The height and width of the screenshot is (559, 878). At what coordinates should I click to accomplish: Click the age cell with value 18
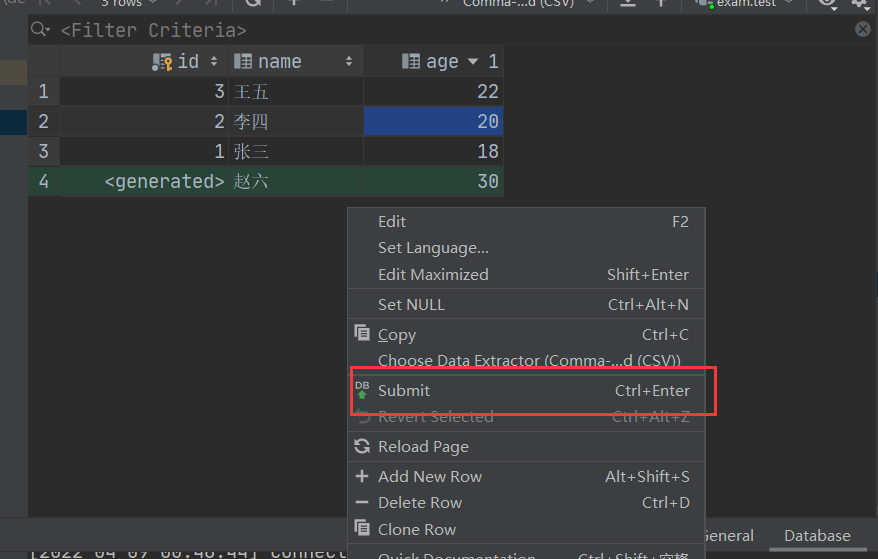[433, 151]
